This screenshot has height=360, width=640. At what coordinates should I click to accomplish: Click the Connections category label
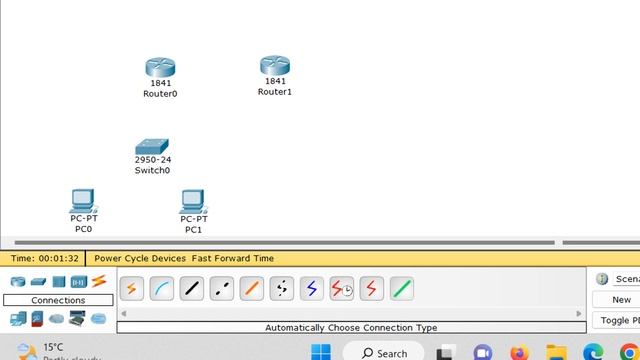point(58,300)
